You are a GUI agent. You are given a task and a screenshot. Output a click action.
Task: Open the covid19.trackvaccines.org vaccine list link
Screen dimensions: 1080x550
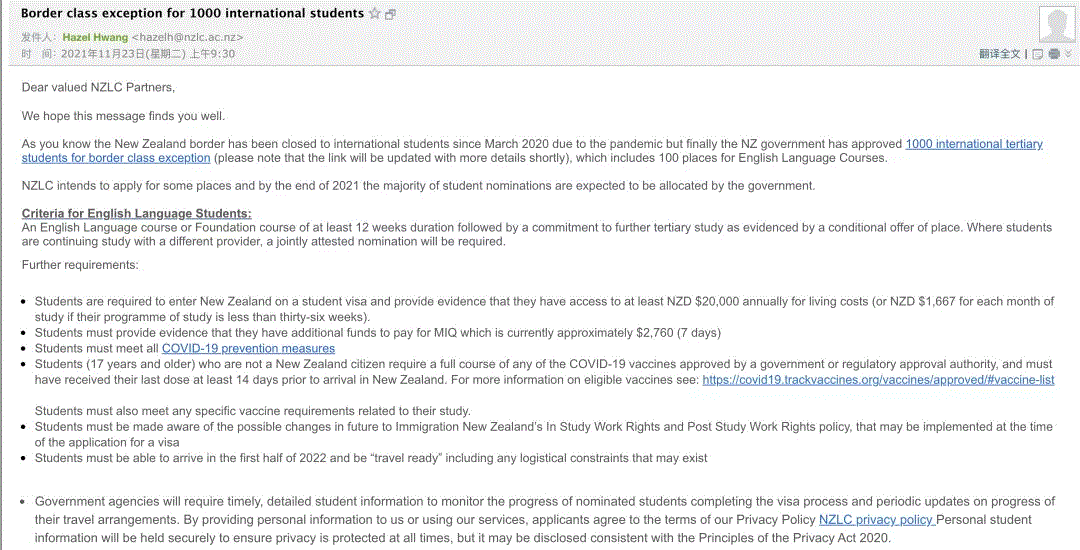tap(878, 380)
